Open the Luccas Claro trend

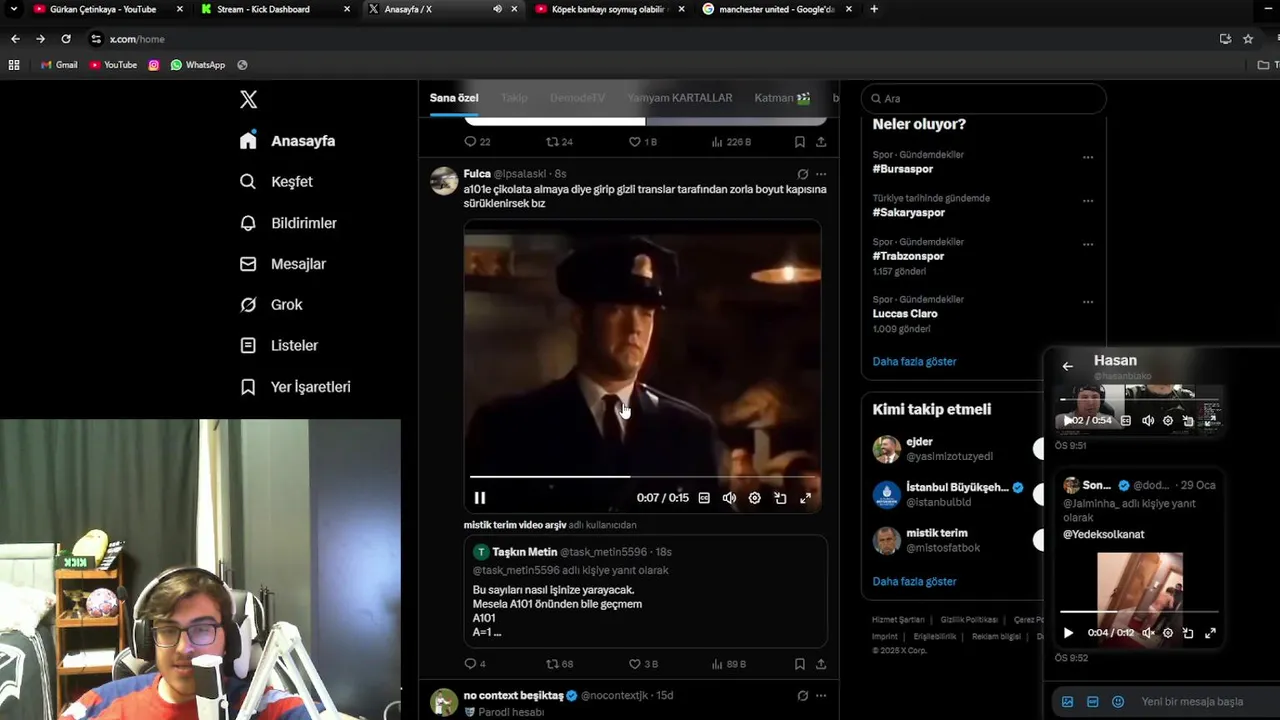click(x=905, y=314)
